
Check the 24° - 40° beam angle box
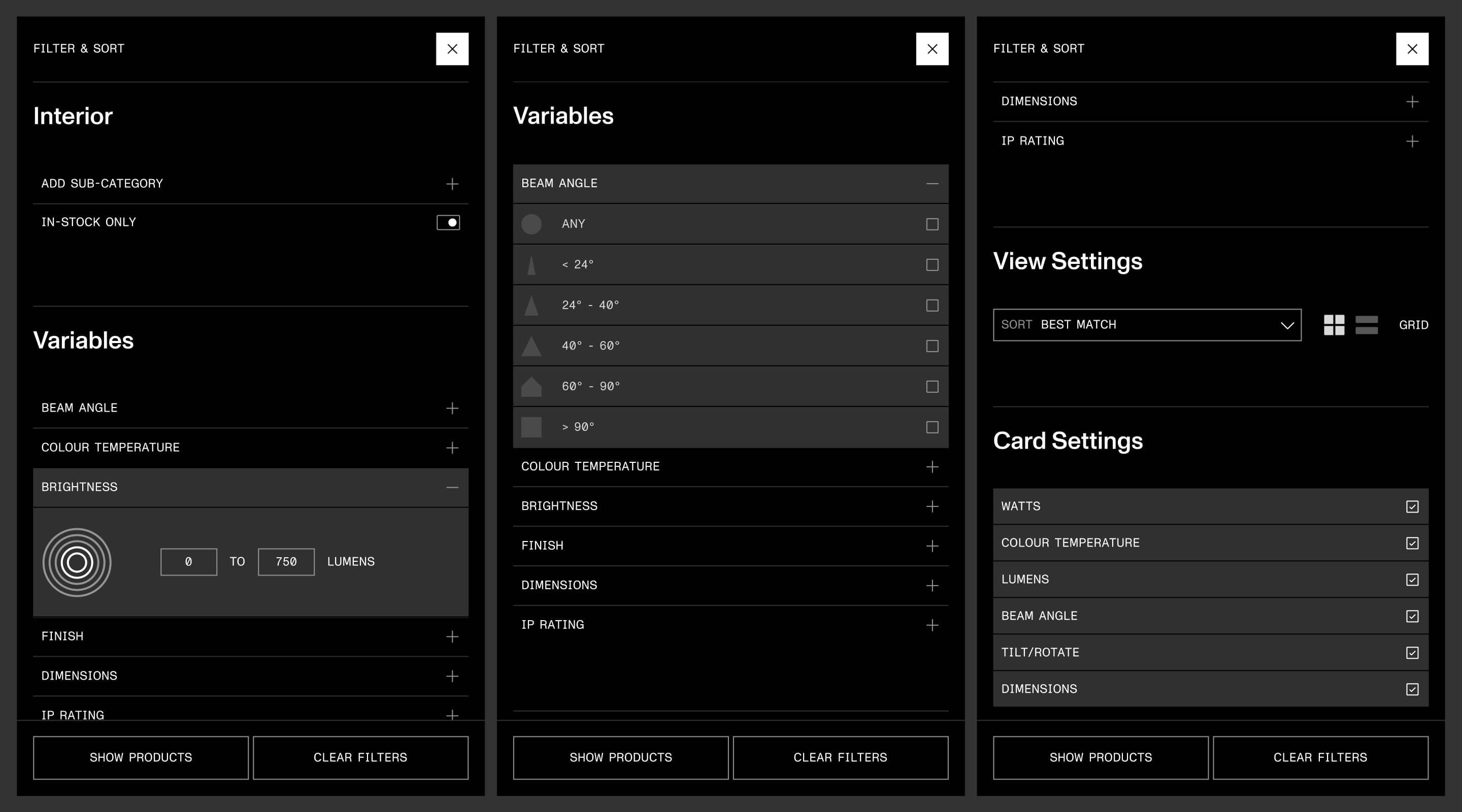pyautogui.click(x=932, y=306)
